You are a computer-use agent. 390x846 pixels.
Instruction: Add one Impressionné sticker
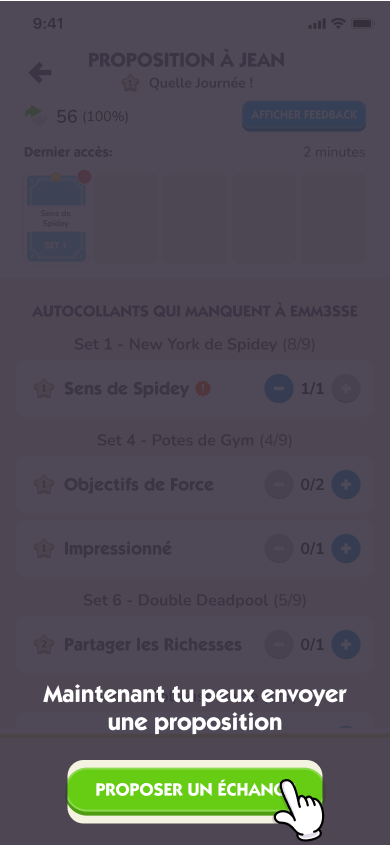coord(346,549)
